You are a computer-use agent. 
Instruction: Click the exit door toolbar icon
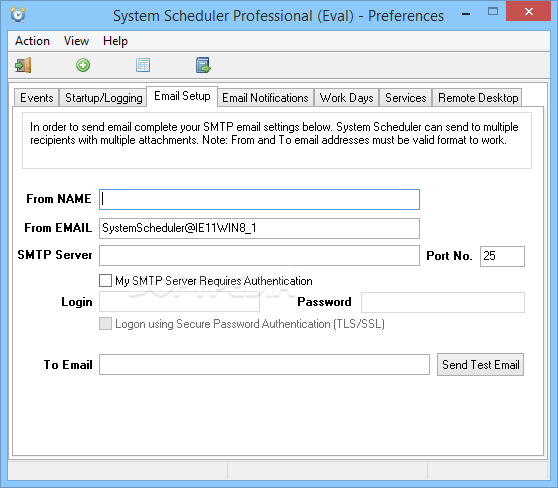click(23, 65)
